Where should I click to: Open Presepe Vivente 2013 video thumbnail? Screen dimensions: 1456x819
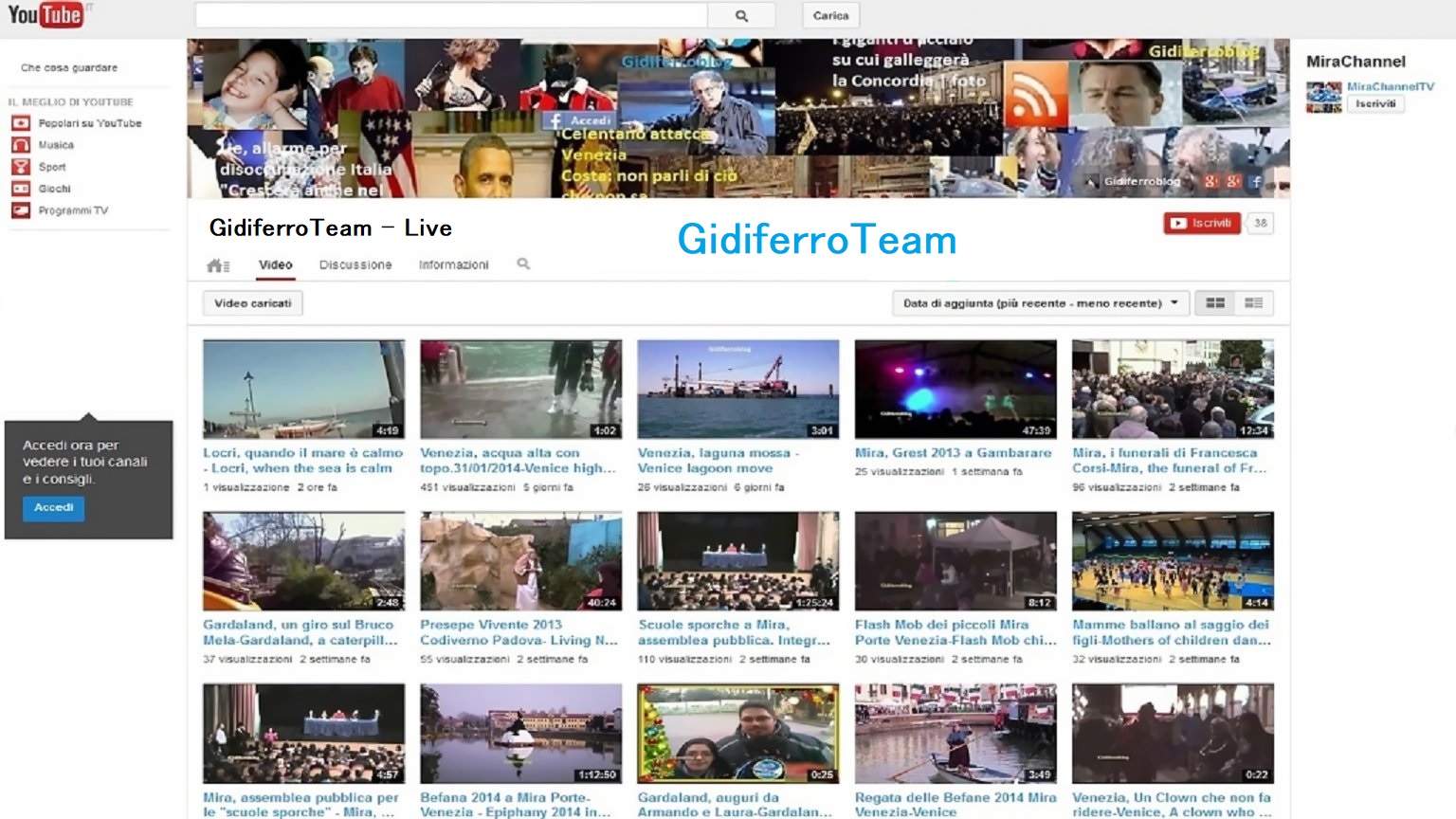[520, 561]
